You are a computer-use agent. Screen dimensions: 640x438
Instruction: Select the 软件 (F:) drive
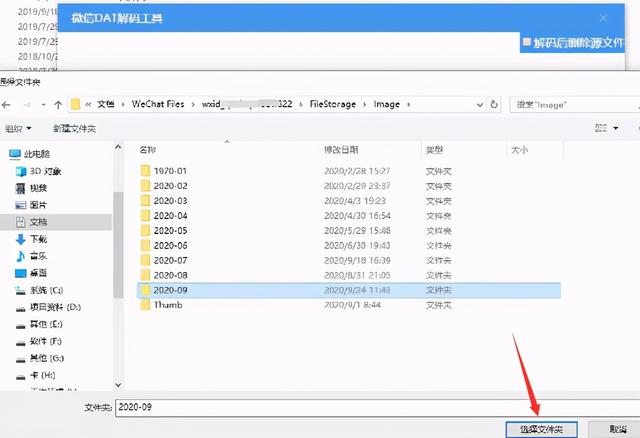(39, 341)
